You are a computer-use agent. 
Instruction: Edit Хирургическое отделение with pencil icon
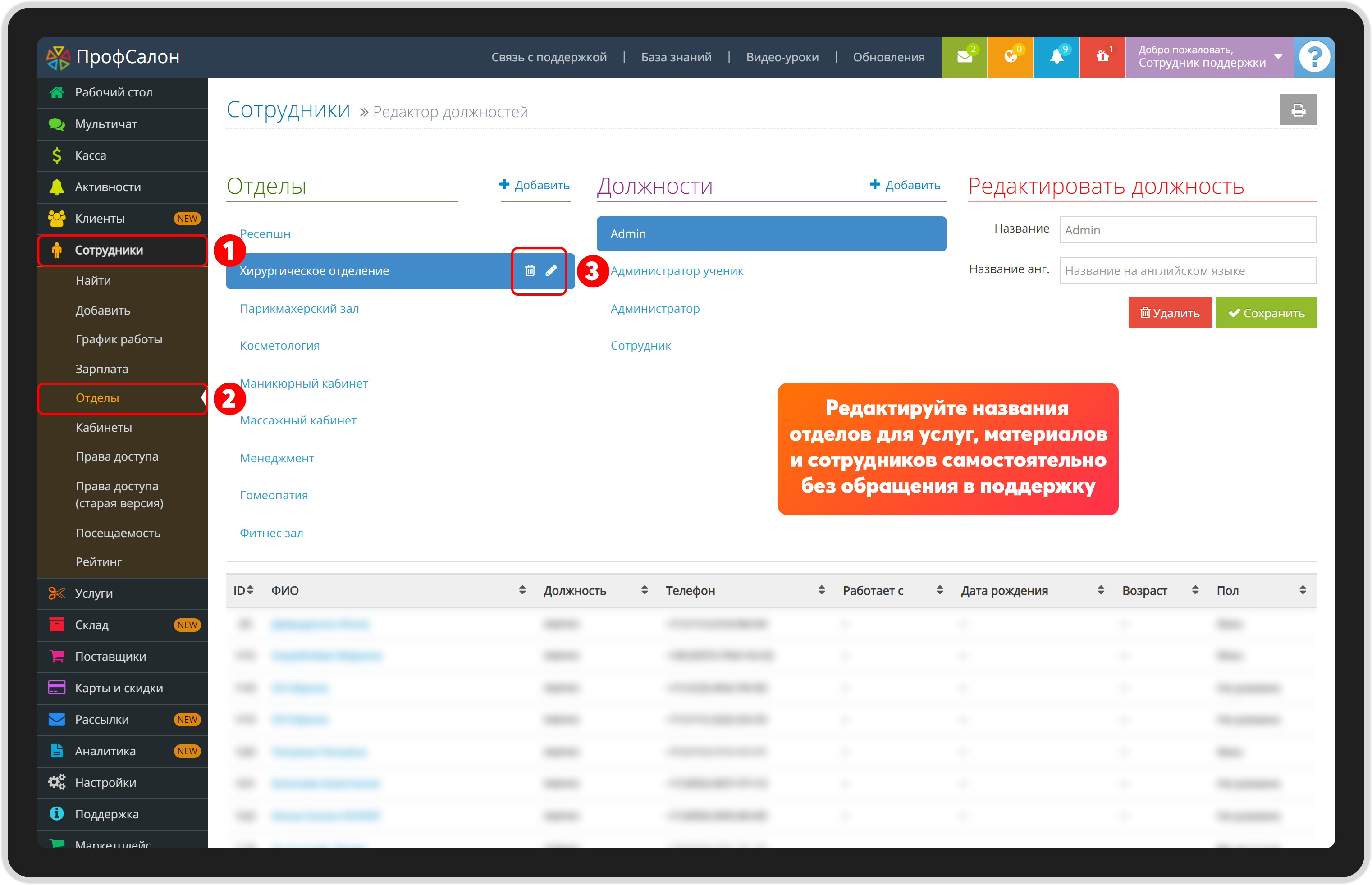click(x=551, y=270)
